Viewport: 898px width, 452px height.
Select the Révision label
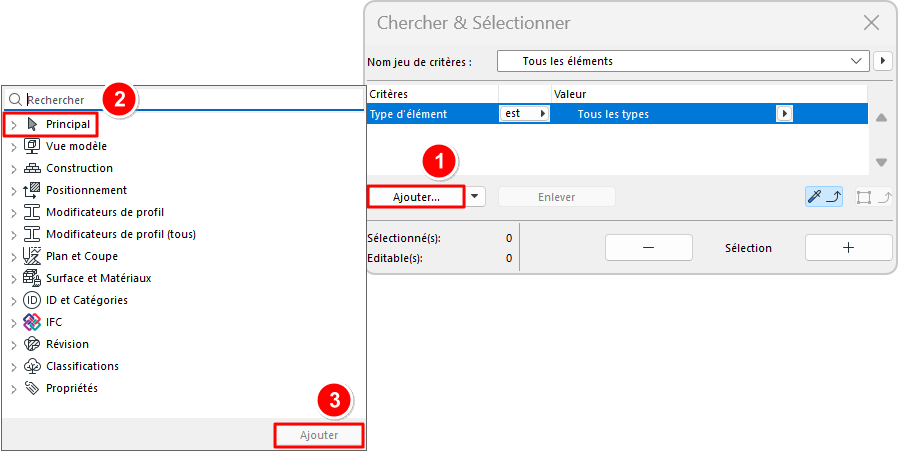pos(68,344)
